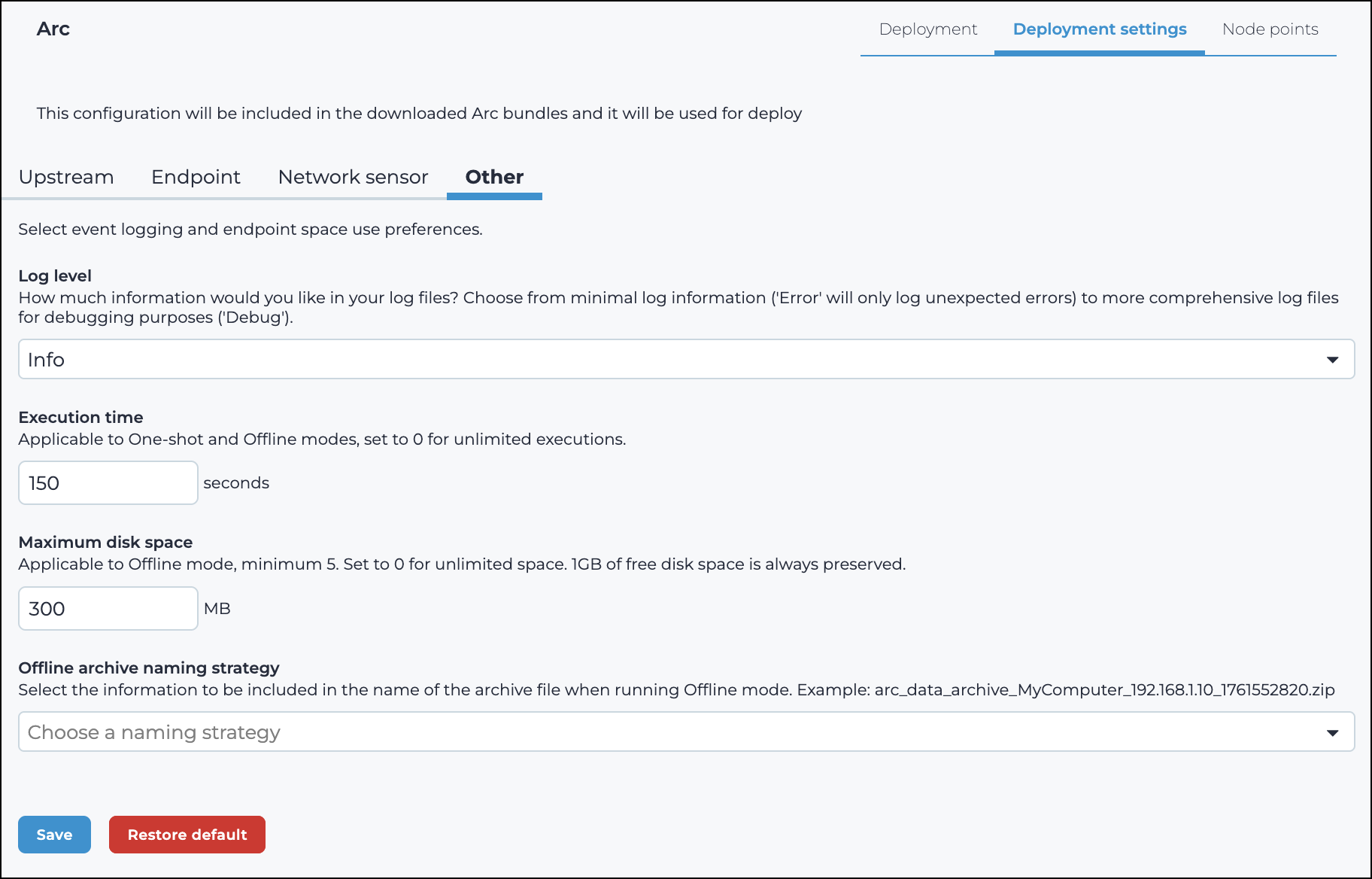Go to the Endpoint tab

(x=196, y=177)
